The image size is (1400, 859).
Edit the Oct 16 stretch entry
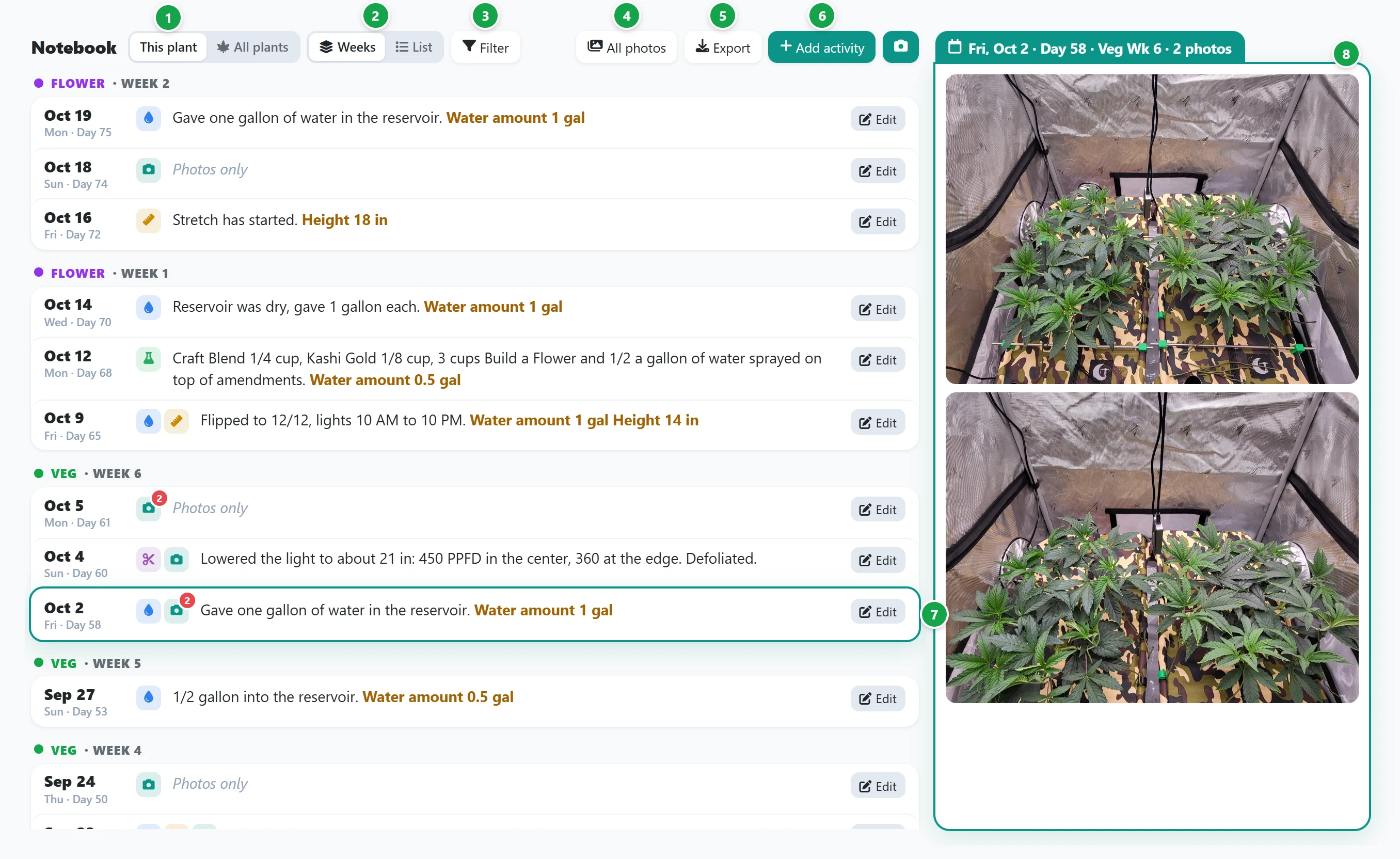[877, 221]
